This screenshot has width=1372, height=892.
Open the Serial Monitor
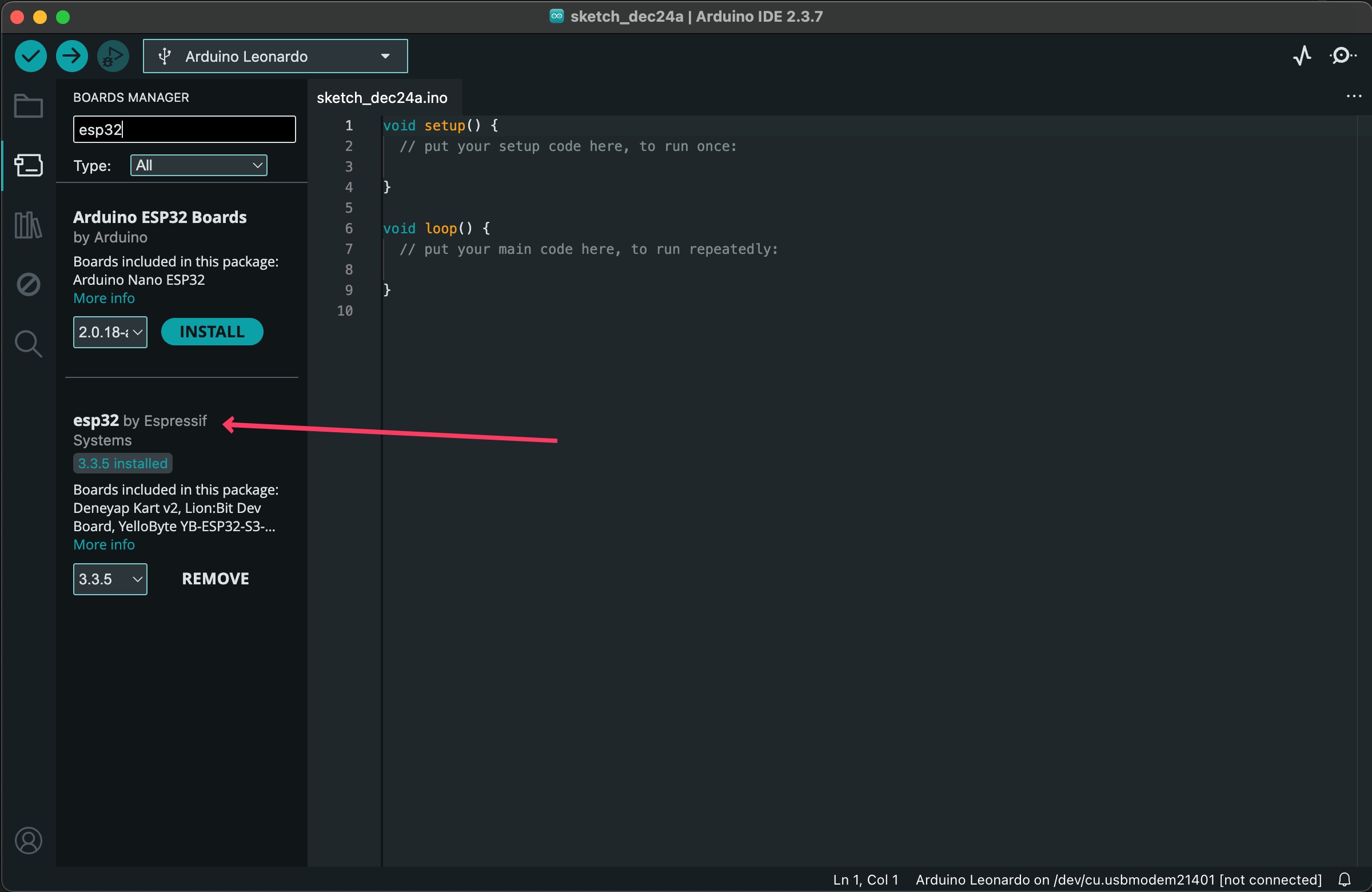(x=1342, y=57)
